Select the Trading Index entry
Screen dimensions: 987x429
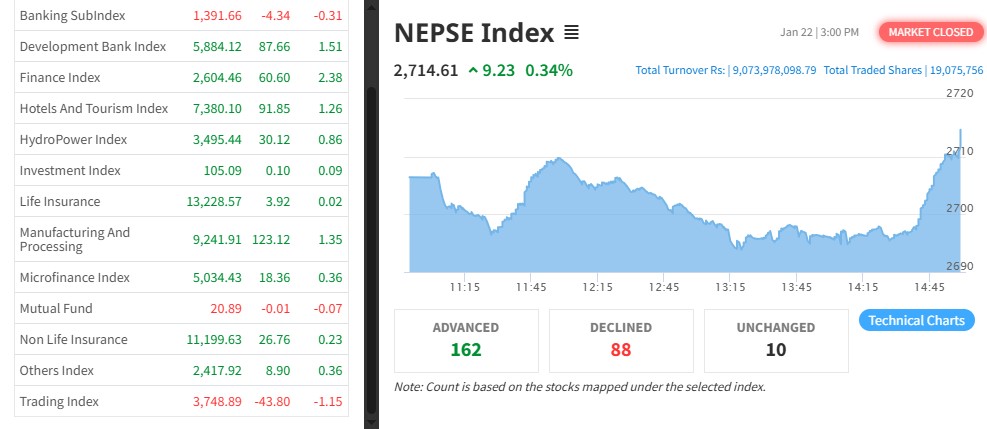[x=59, y=401]
